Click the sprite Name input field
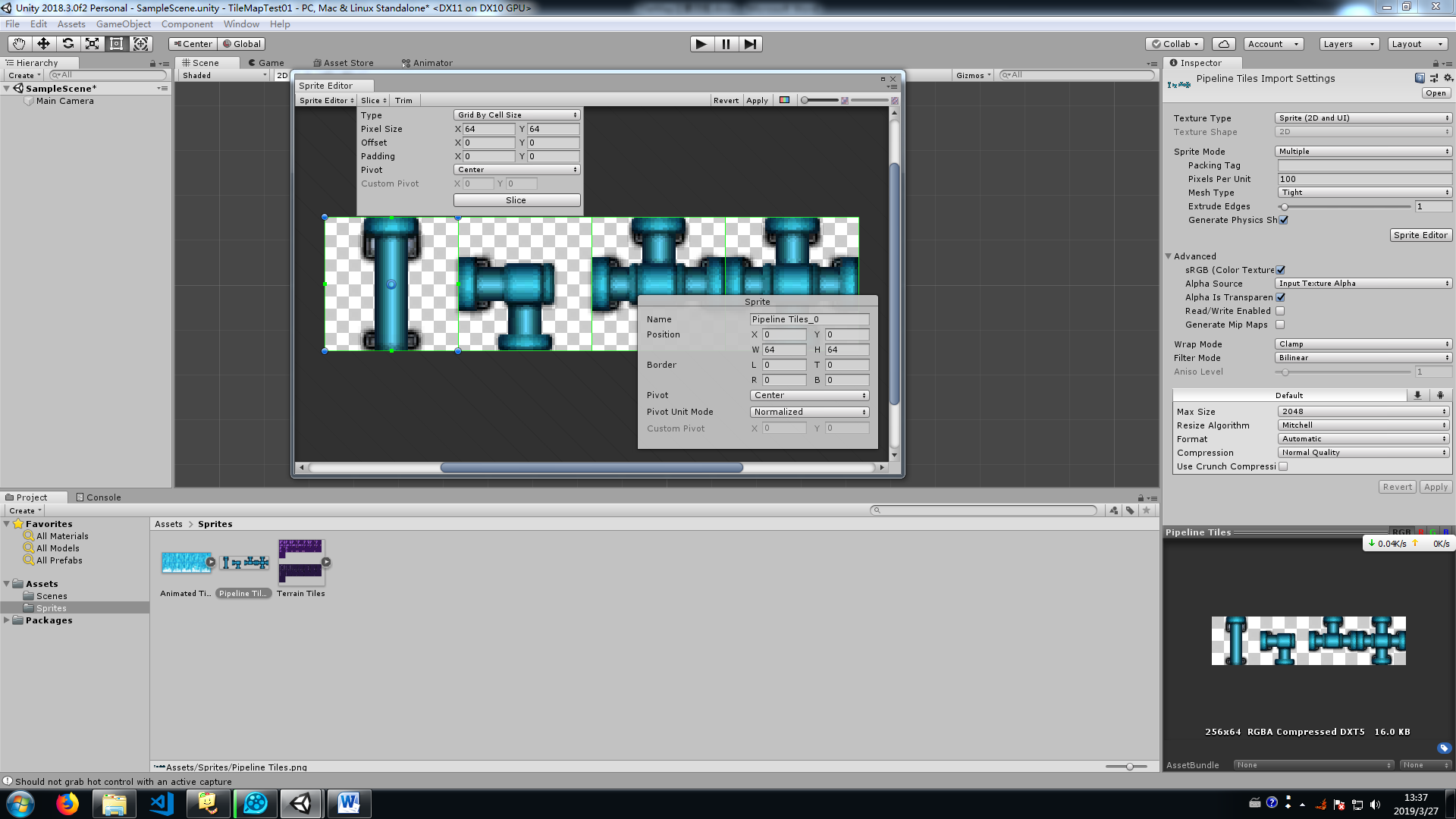1456x819 pixels. (808, 319)
